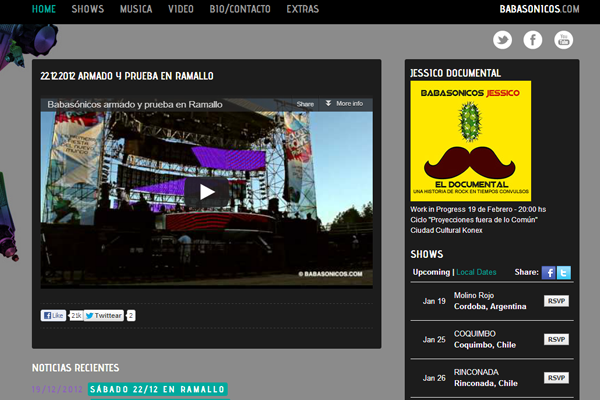600x400 pixels.
Task: Click the Jan 25 date
Action: click(x=434, y=340)
